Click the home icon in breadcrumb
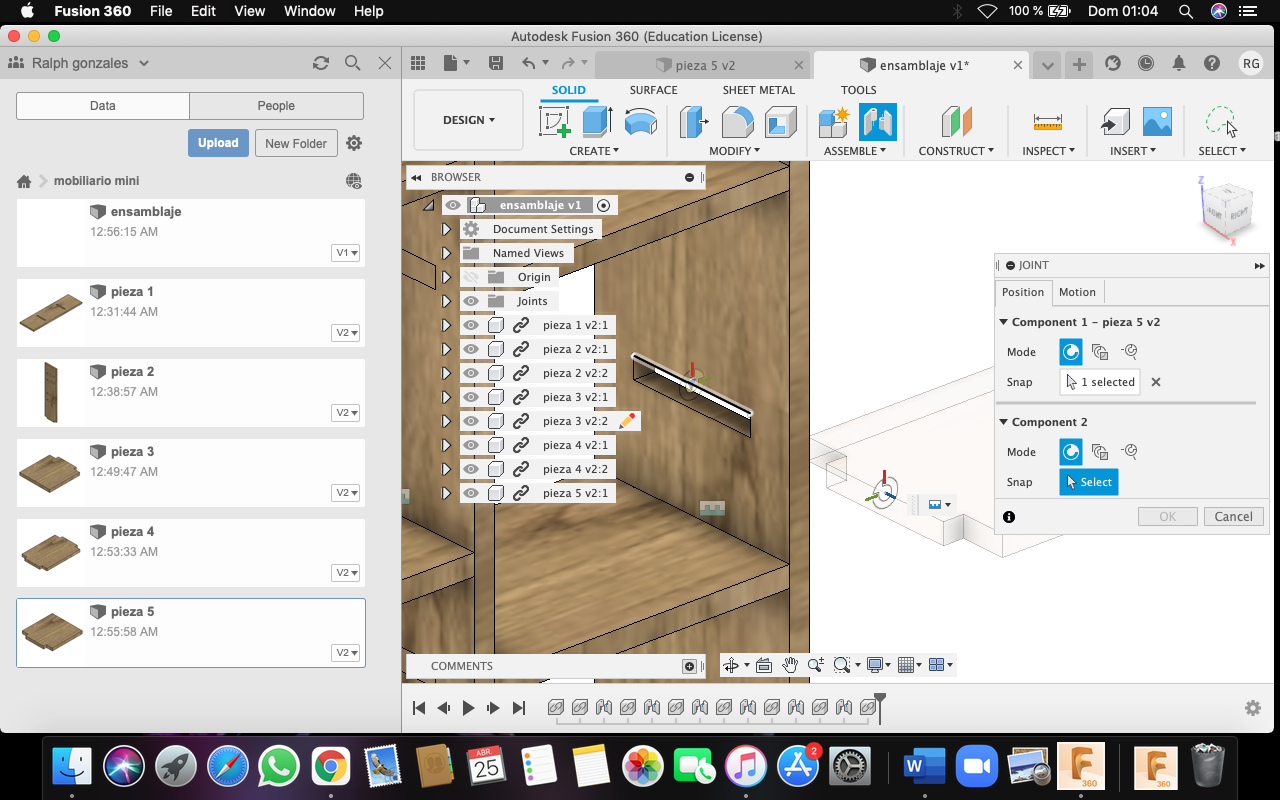The image size is (1280, 800). coord(24,181)
